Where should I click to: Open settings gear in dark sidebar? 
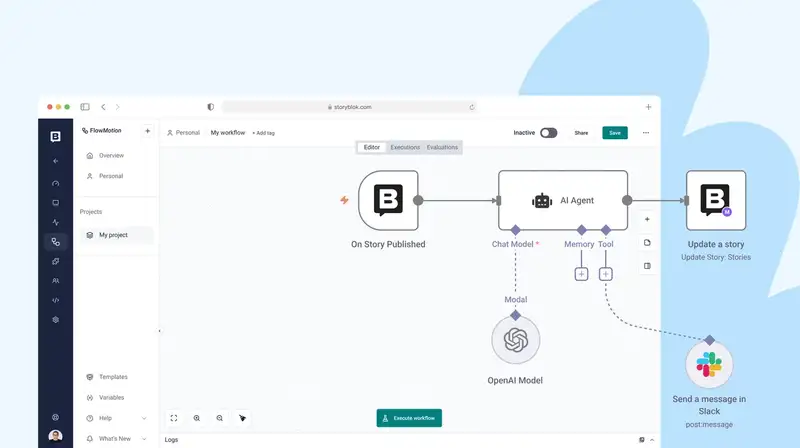55,319
